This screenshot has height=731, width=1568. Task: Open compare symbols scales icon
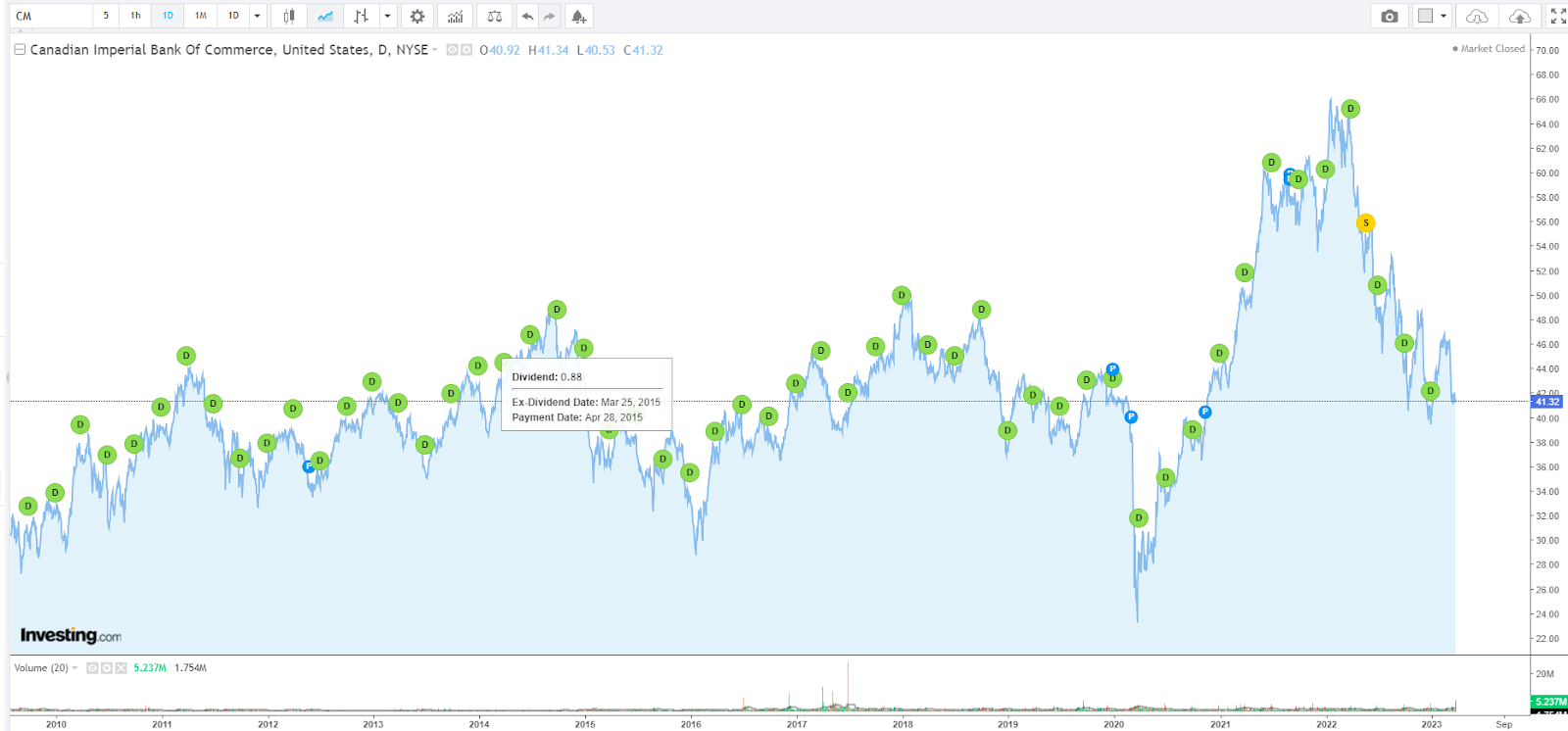494,16
